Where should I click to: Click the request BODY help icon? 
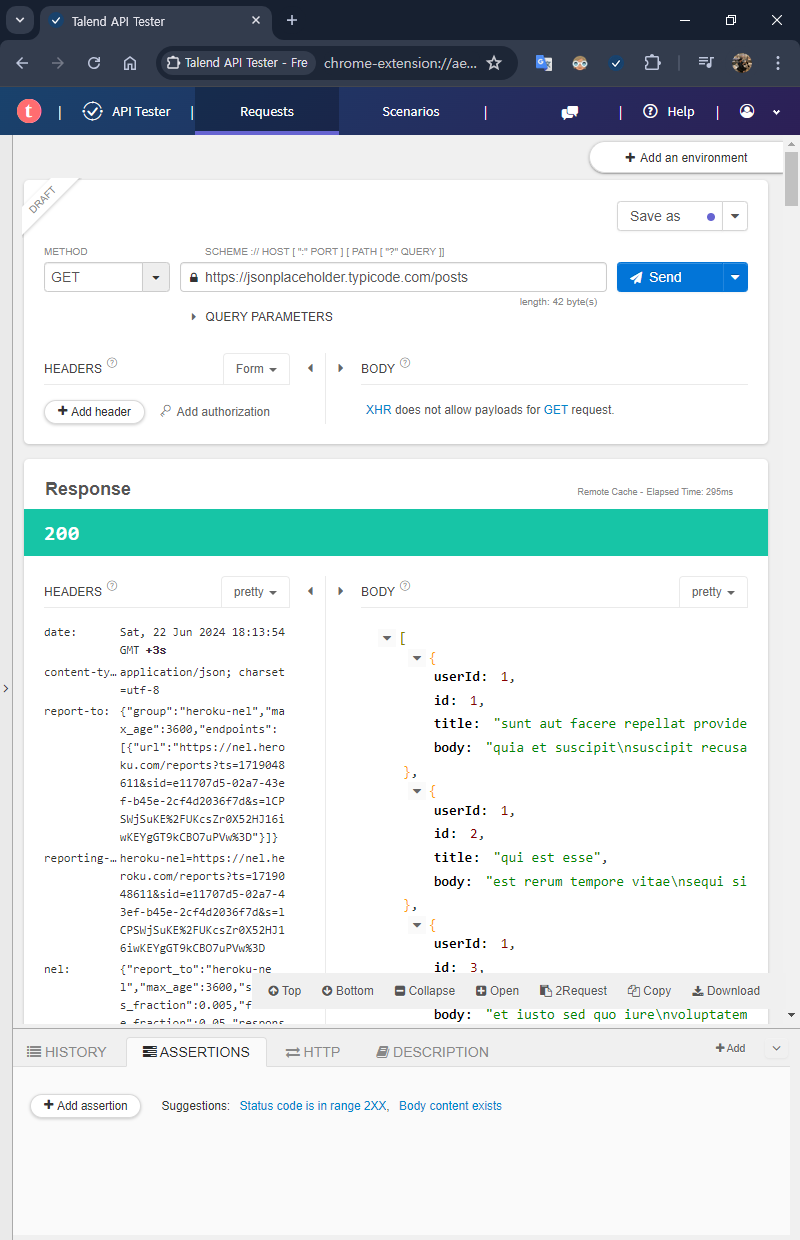(405, 364)
